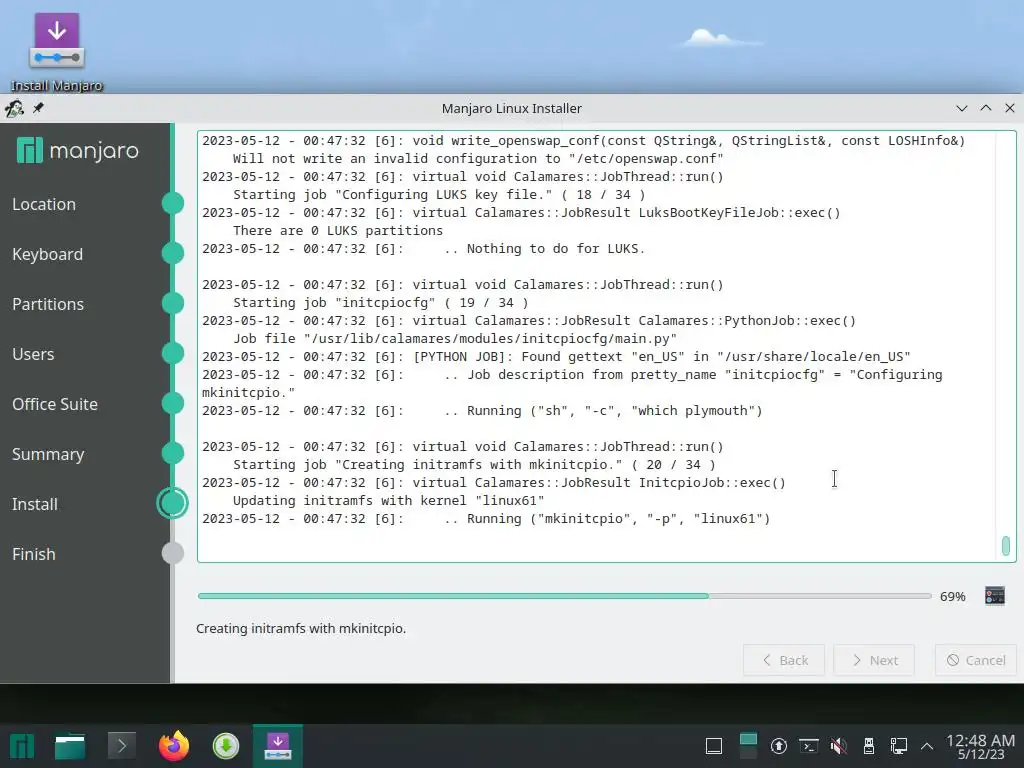The image size is (1024, 768).
Task: Close the installer window
Action: [x=1010, y=108]
